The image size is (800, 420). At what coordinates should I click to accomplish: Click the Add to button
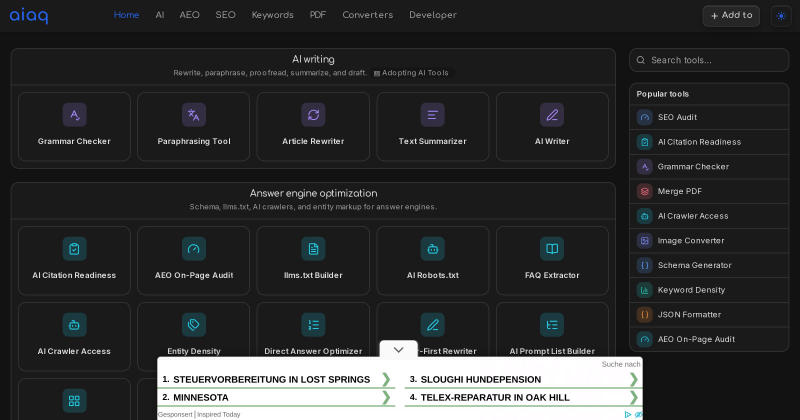[731, 16]
